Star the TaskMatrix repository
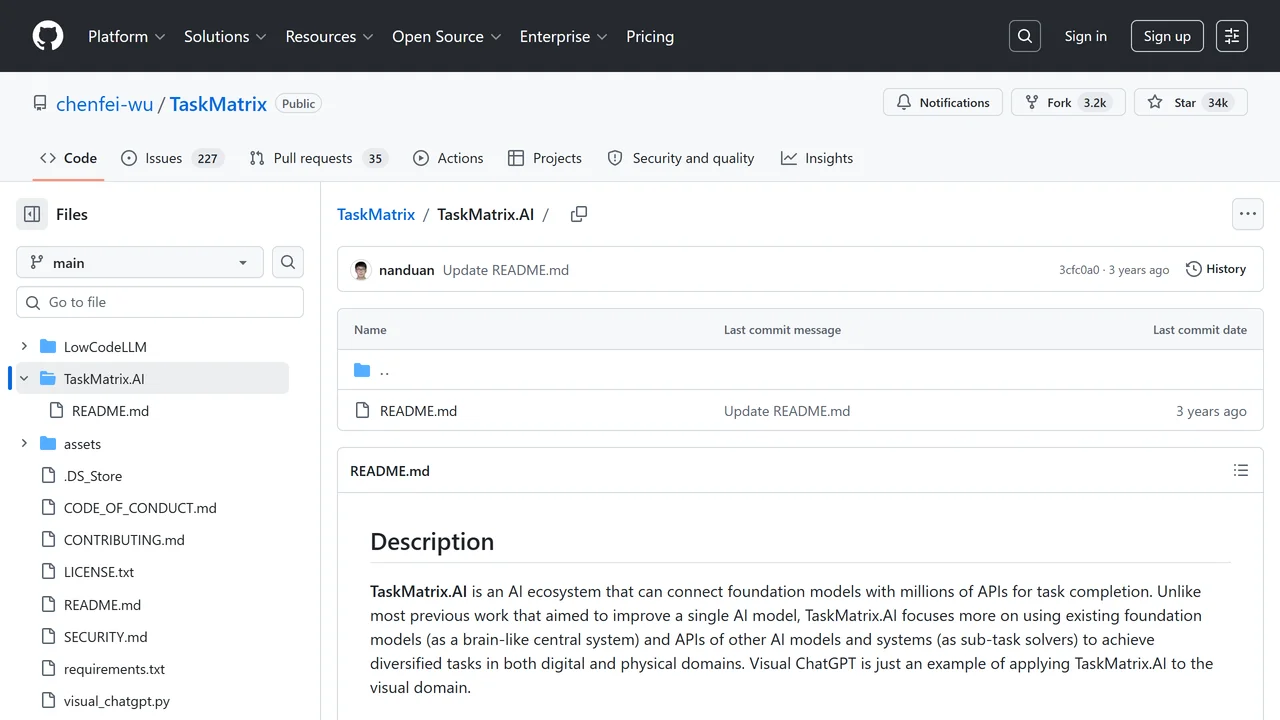The image size is (1280, 720). pyautogui.click(x=1191, y=102)
